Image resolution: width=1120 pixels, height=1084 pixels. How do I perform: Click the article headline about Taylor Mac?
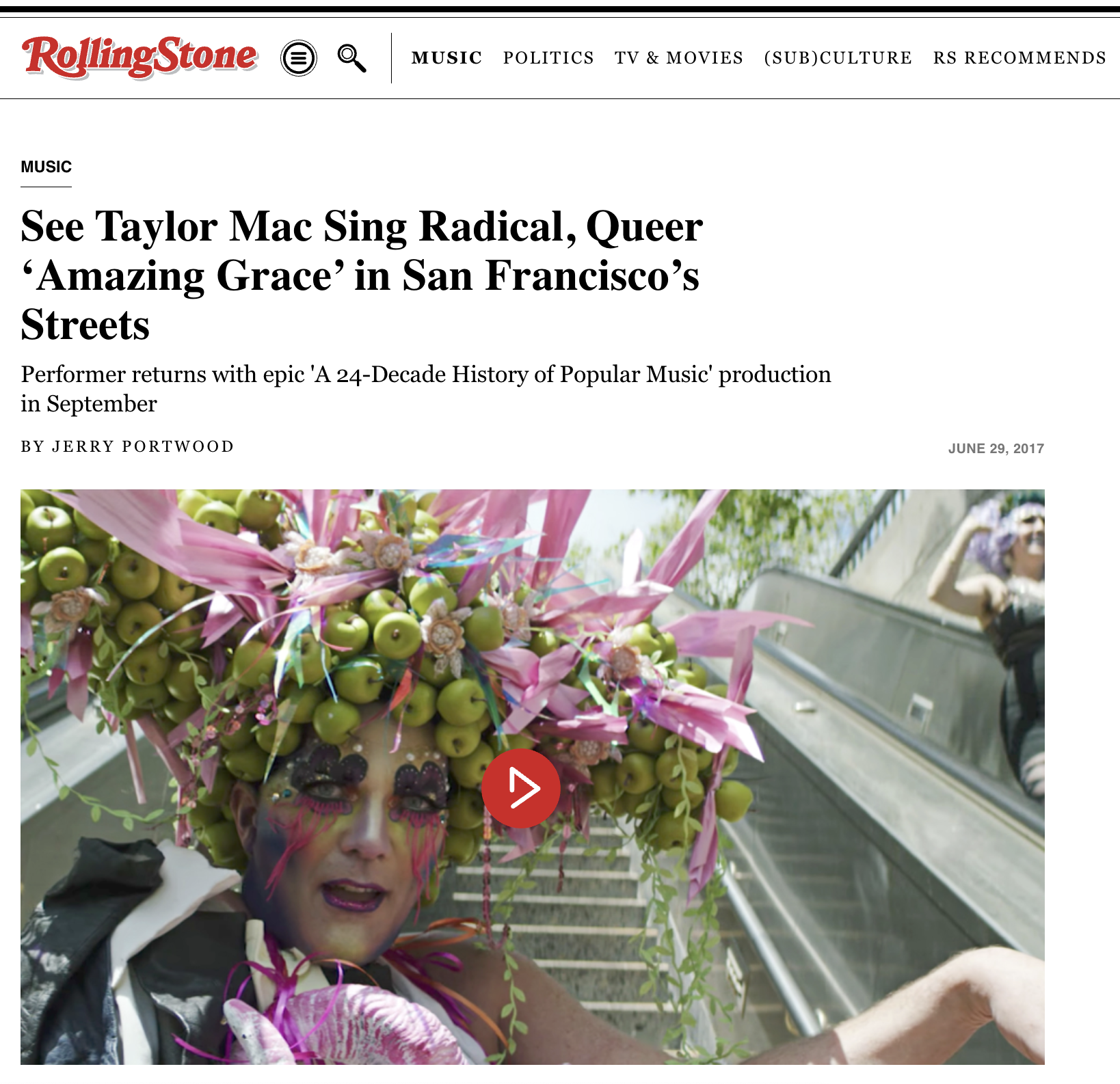click(362, 275)
